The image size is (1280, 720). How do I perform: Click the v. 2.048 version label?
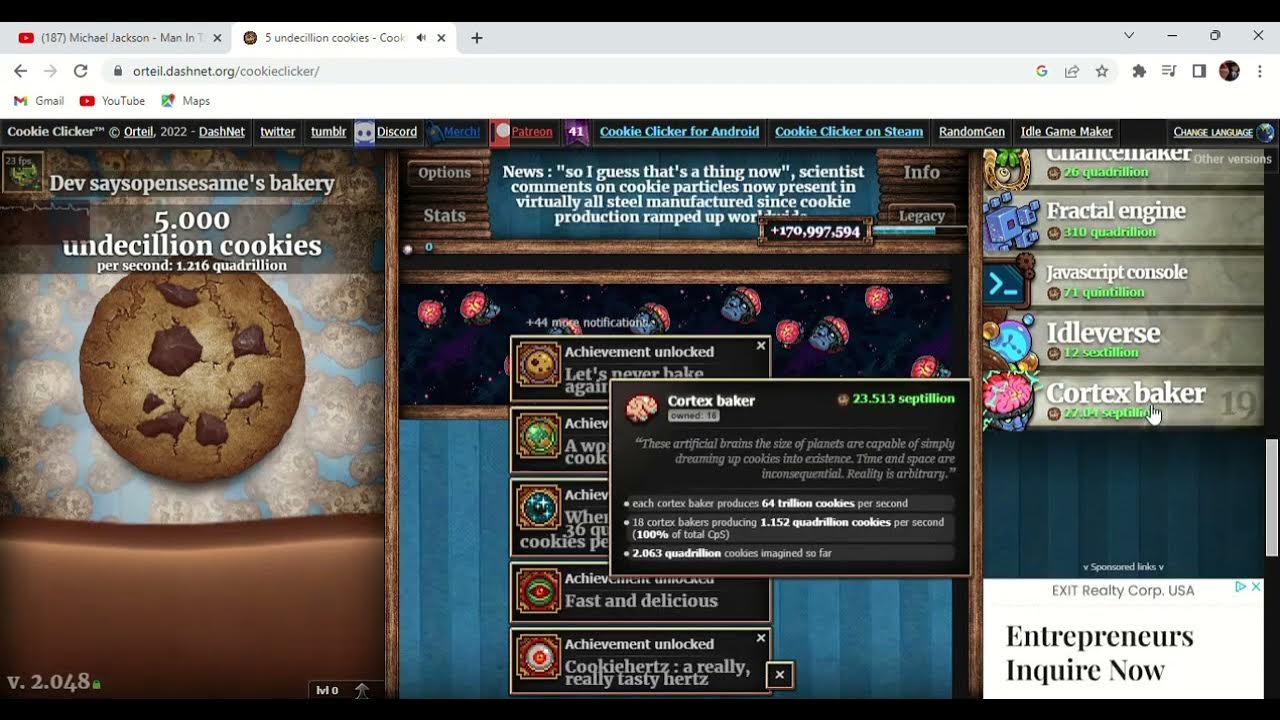point(53,682)
